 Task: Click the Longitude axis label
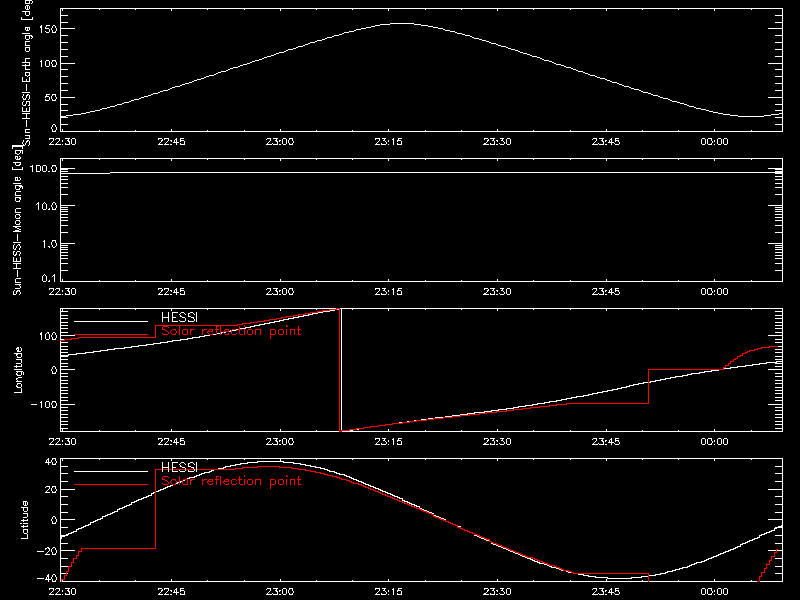pyautogui.click(x=18, y=370)
